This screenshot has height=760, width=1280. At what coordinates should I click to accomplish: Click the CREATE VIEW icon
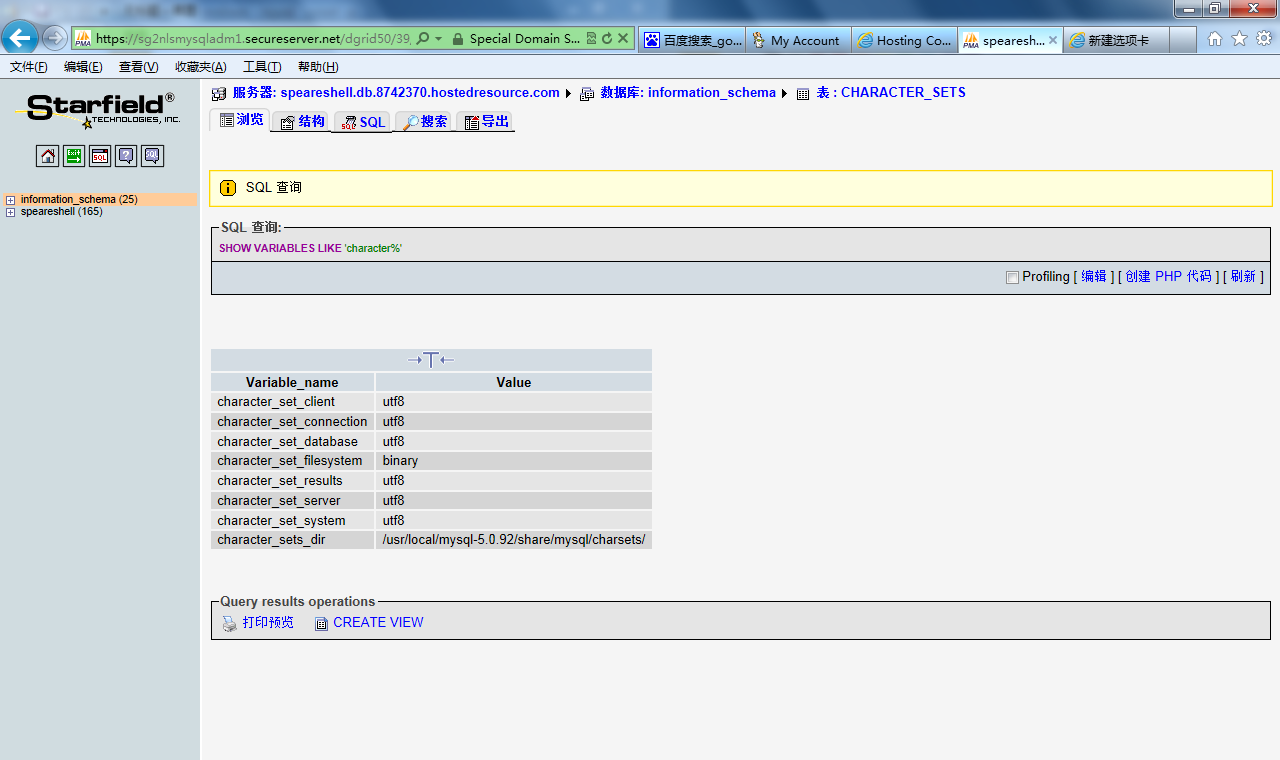click(x=321, y=624)
